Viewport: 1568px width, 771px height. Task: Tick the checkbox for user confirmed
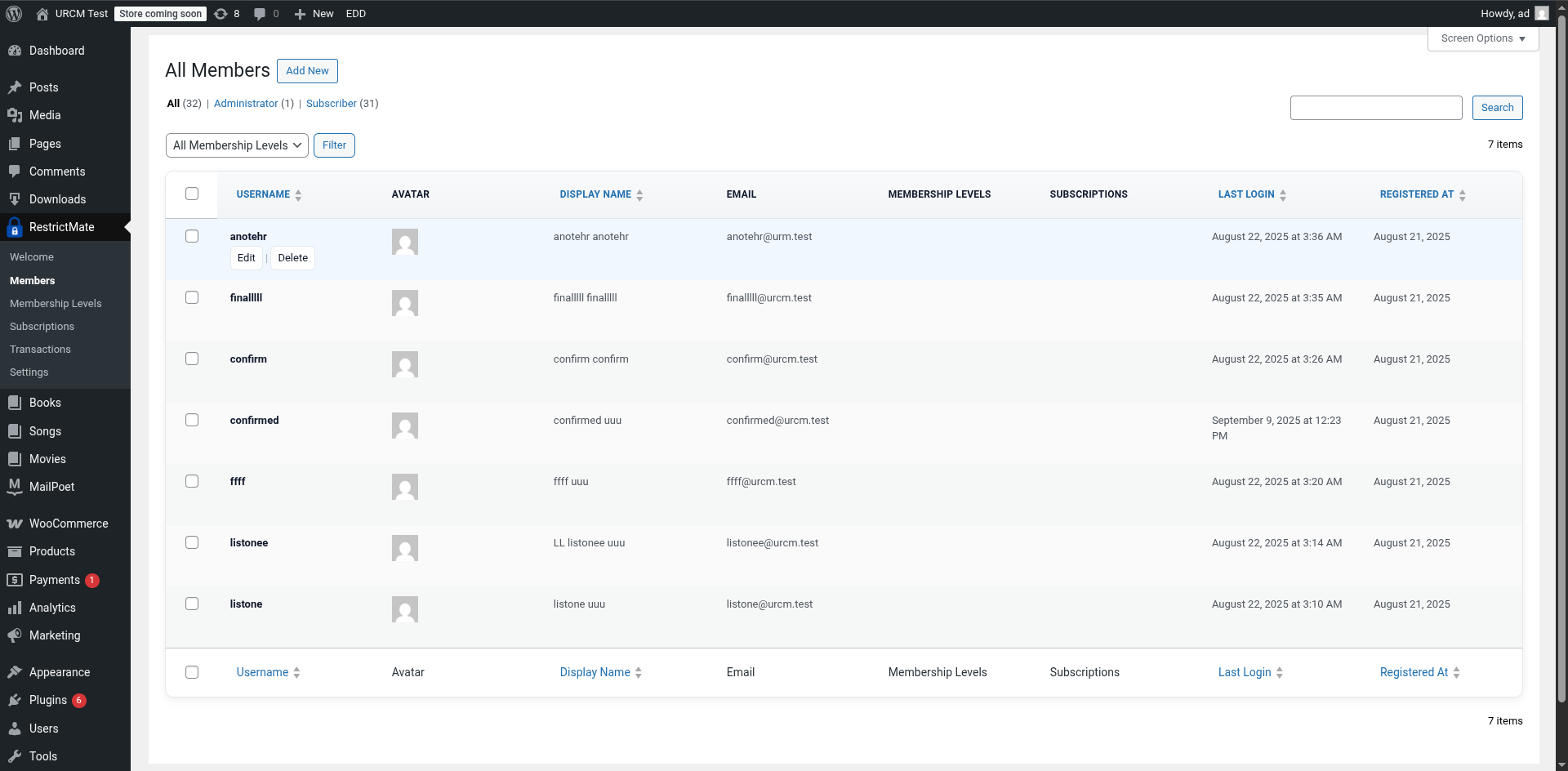[192, 420]
